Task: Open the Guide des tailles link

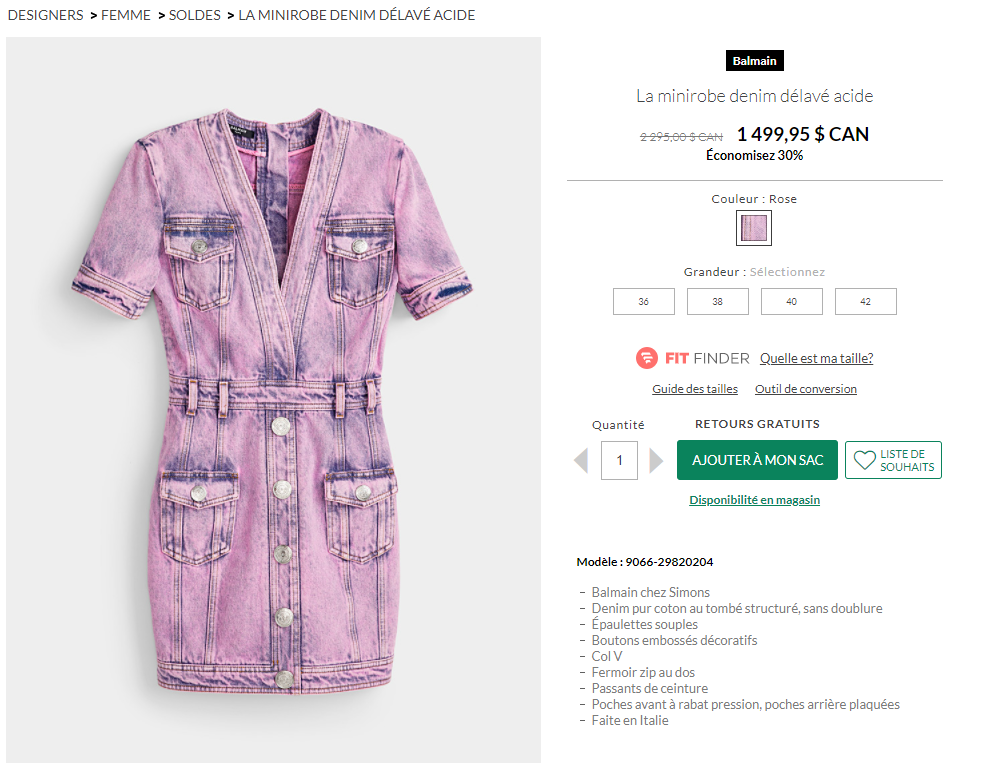Action: point(695,388)
